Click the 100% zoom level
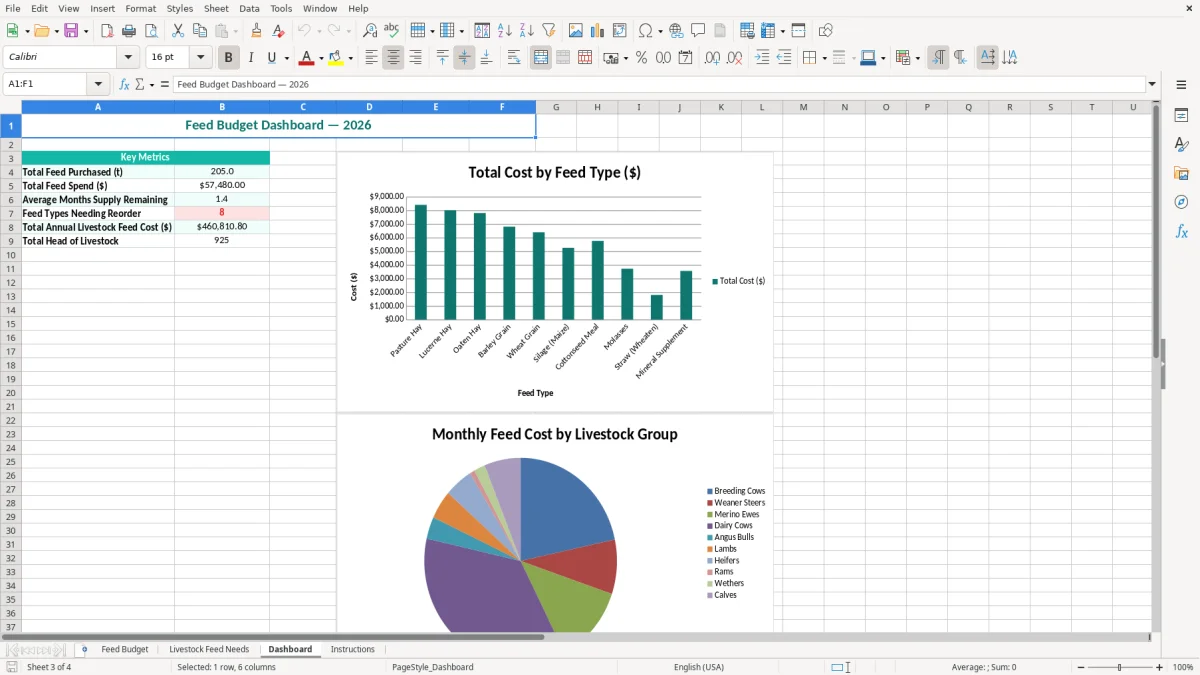1200x675 pixels. pyautogui.click(x=1183, y=667)
